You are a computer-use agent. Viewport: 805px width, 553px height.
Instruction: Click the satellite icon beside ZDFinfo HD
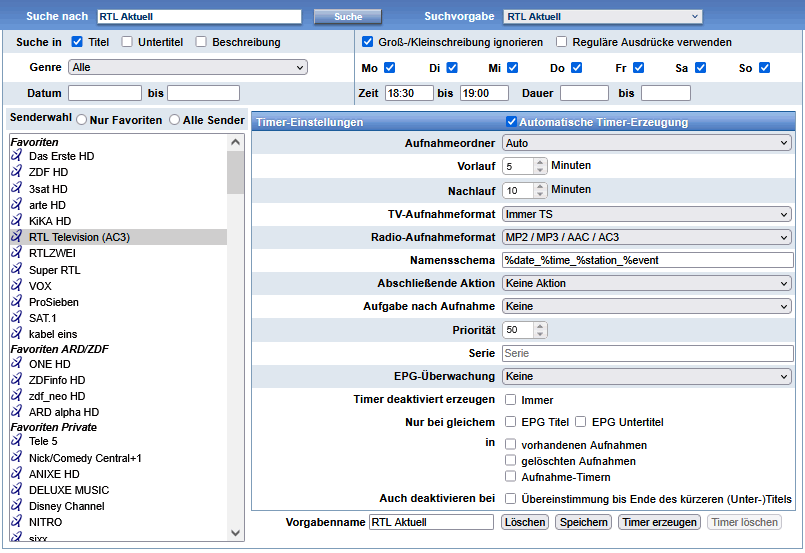click(17, 379)
